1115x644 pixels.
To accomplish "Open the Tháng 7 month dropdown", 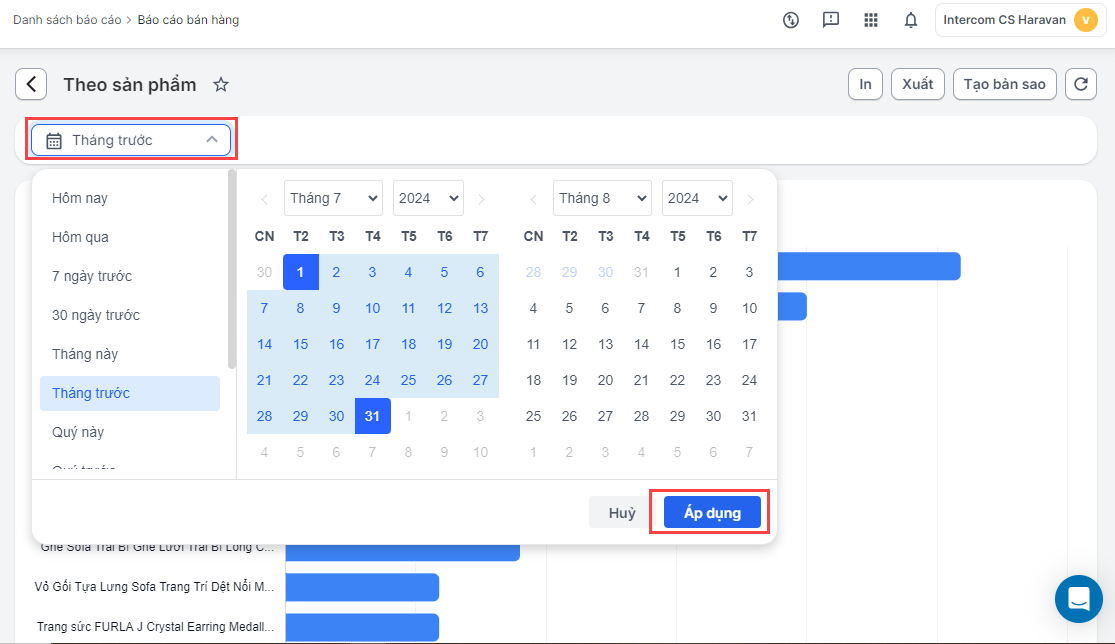I will point(333,198).
